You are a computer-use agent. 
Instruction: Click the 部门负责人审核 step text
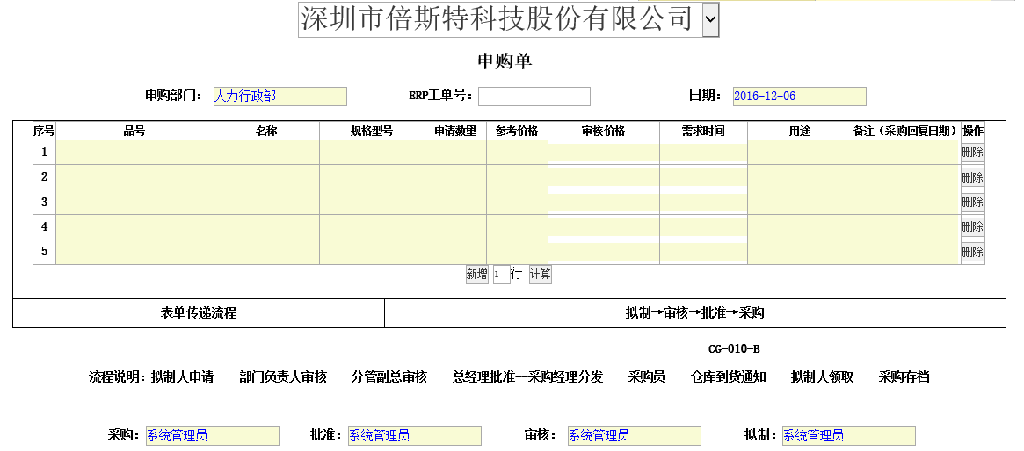[x=283, y=377]
